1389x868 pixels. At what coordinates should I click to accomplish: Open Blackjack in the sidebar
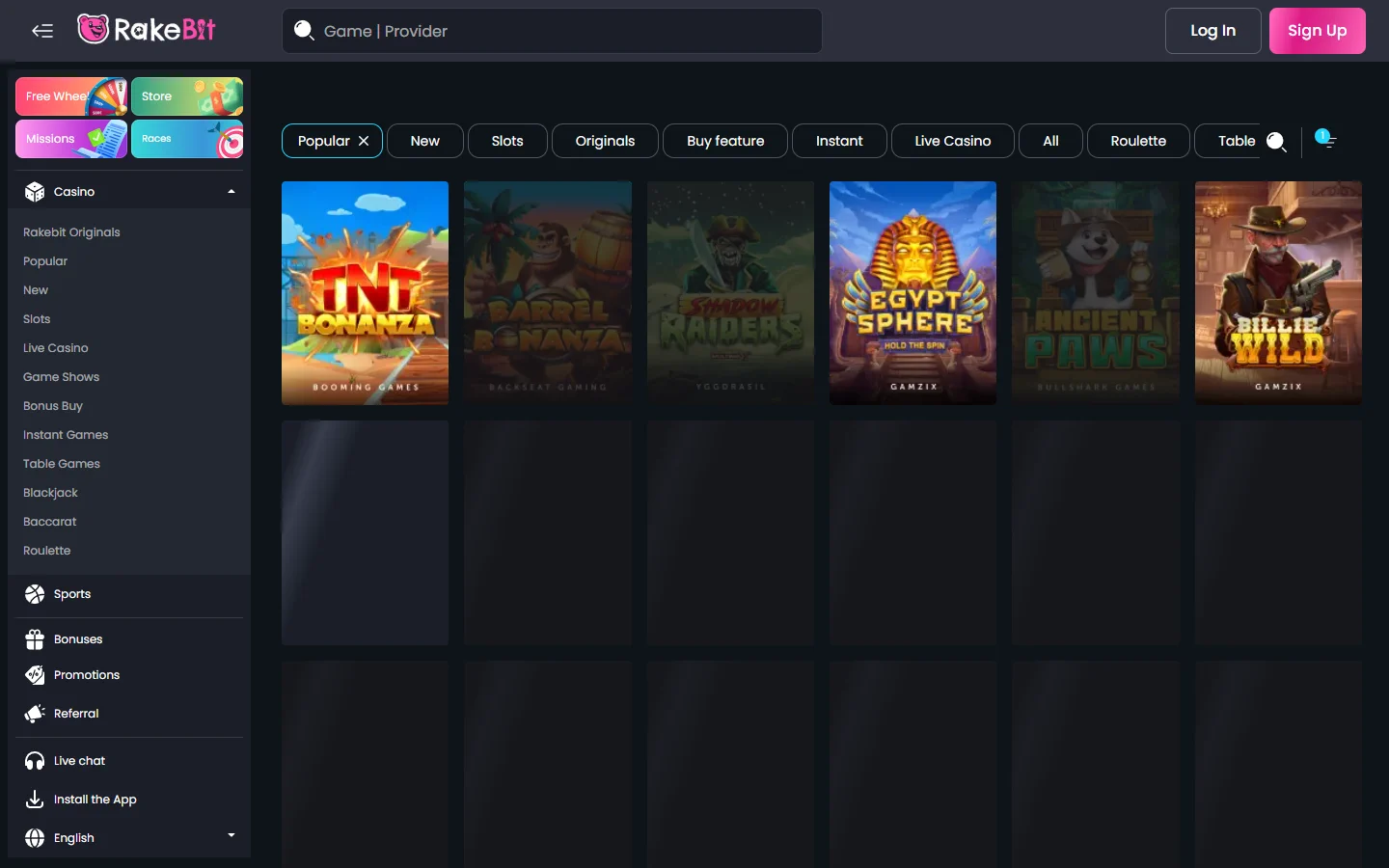pos(50,493)
